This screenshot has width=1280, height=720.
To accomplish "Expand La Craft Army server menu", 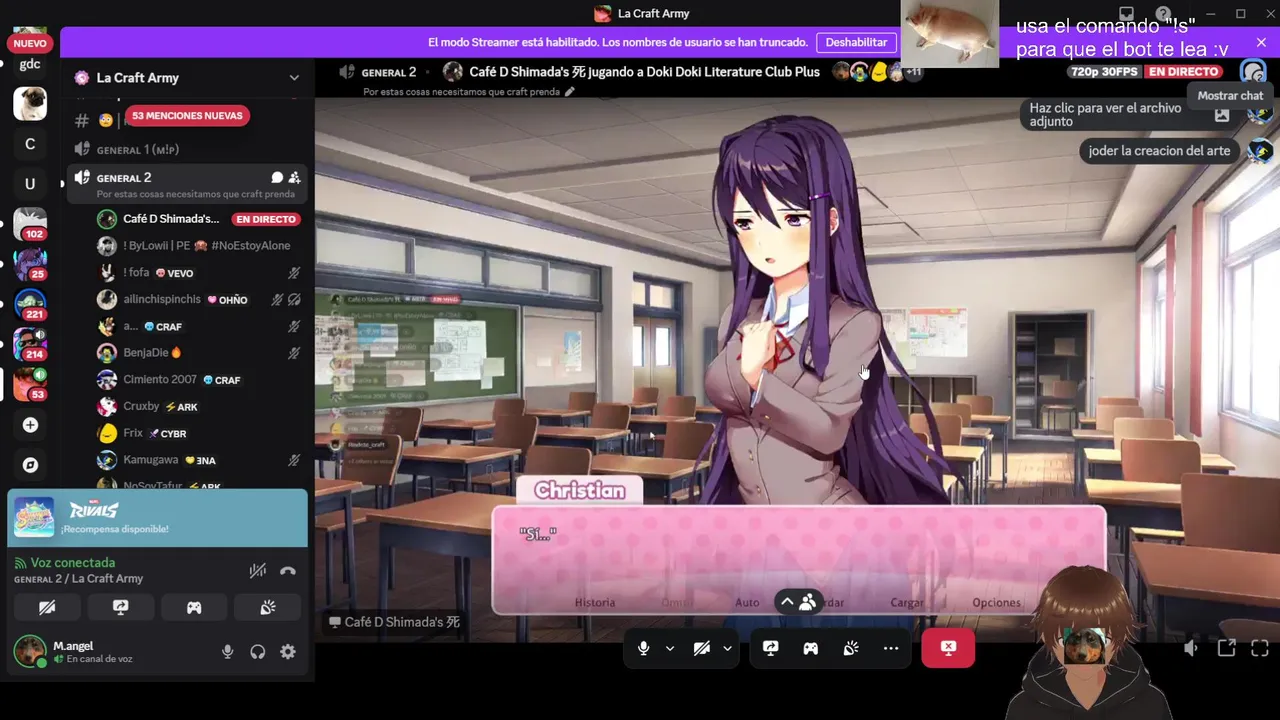I will point(294,78).
